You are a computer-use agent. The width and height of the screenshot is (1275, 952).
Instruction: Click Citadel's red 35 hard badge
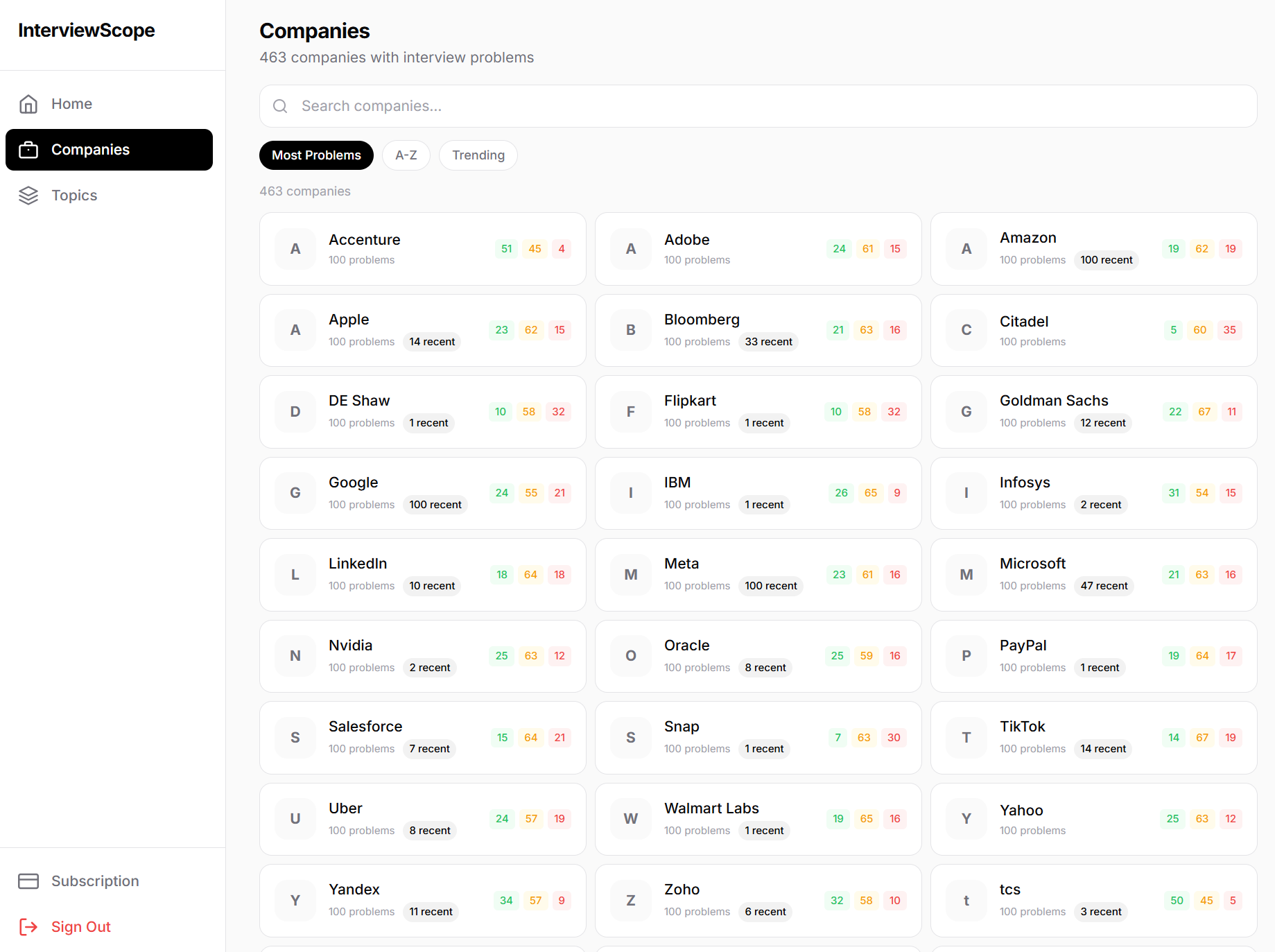coord(1229,330)
